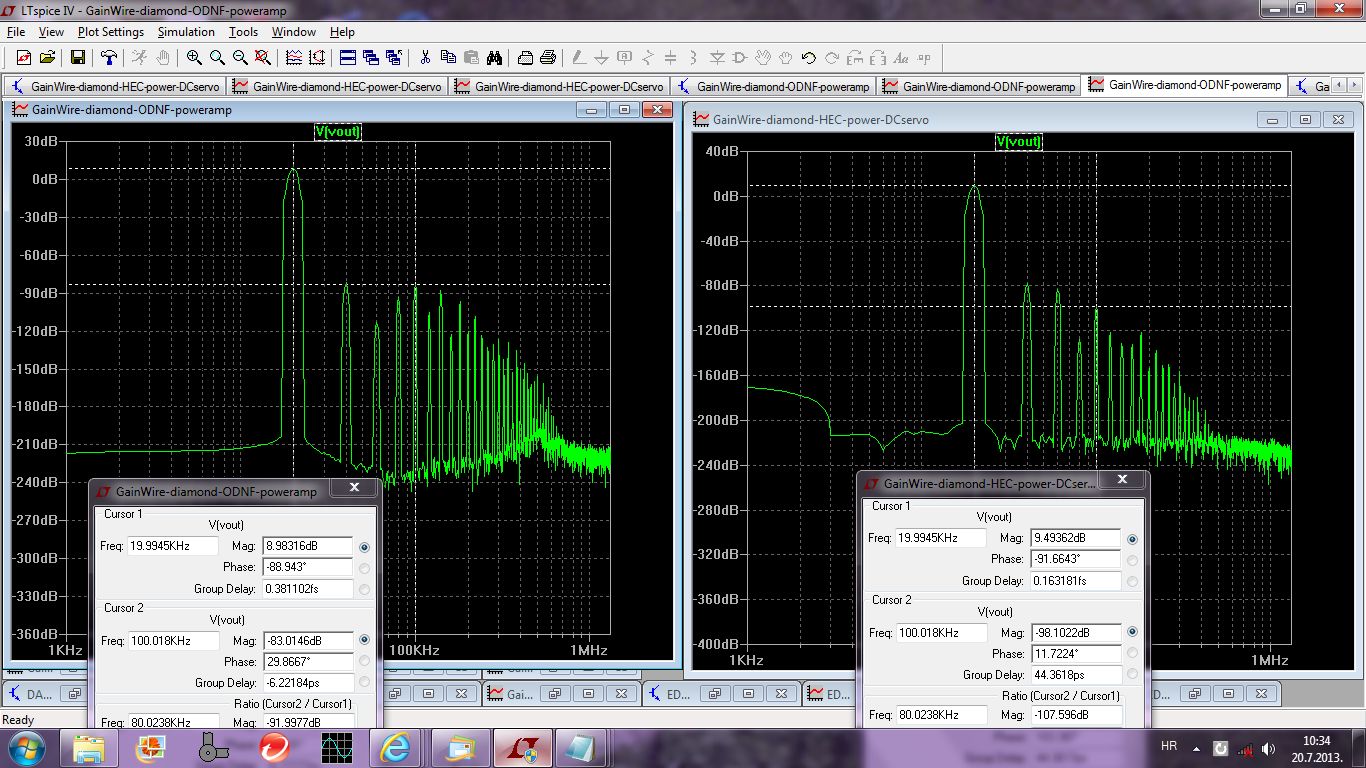
Task: Switch to first GainWire-diamond-ODNF-poweramp schematic tab
Action: click(773, 86)
